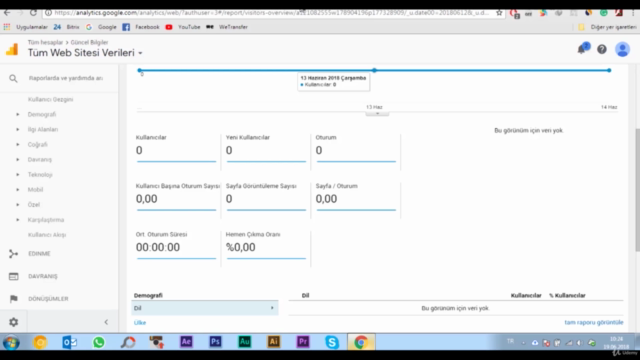Select the Oturum metric card
The height and width of the screenshot is (360, 640).
pyautogui.click(x=356, y=149)
